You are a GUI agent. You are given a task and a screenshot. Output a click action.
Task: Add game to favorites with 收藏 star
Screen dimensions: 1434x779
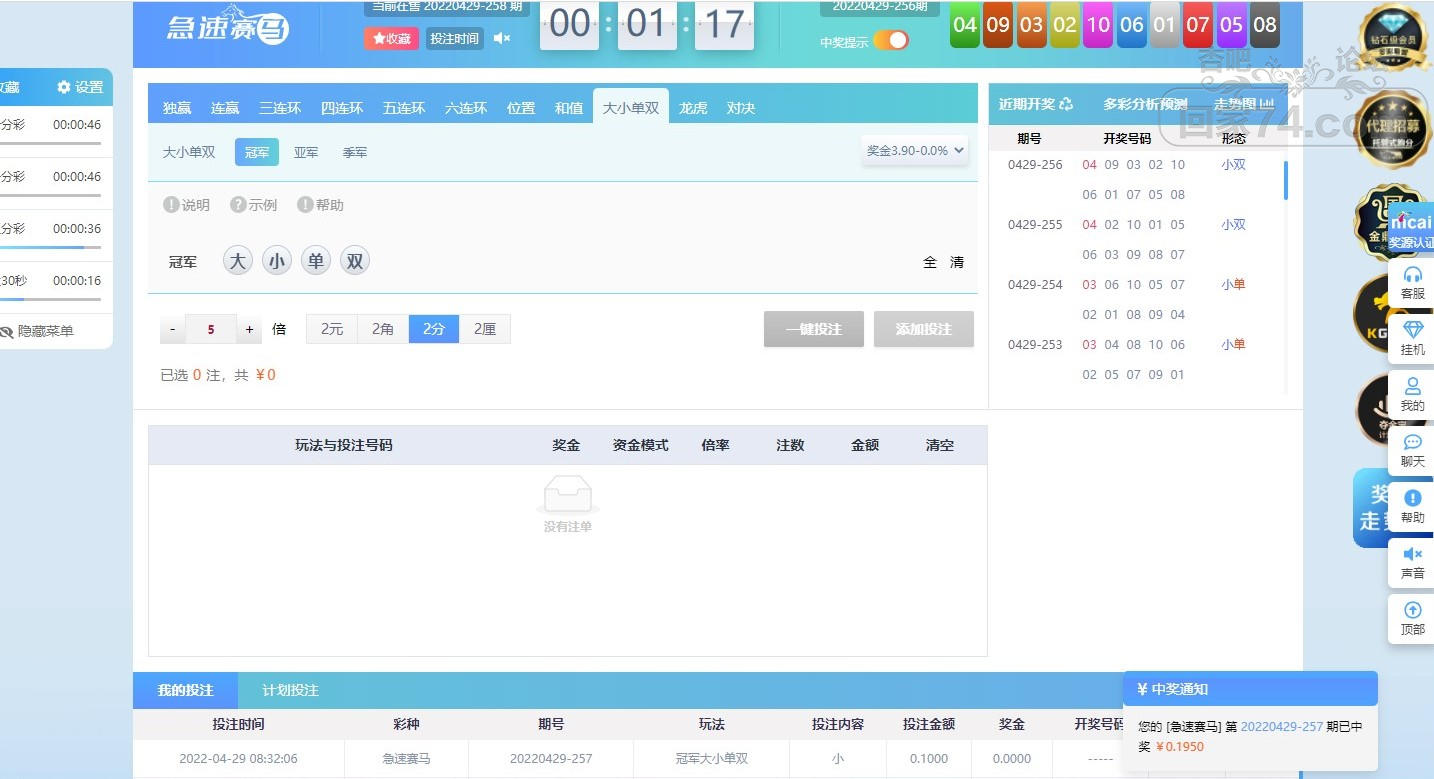pos(391,38)
